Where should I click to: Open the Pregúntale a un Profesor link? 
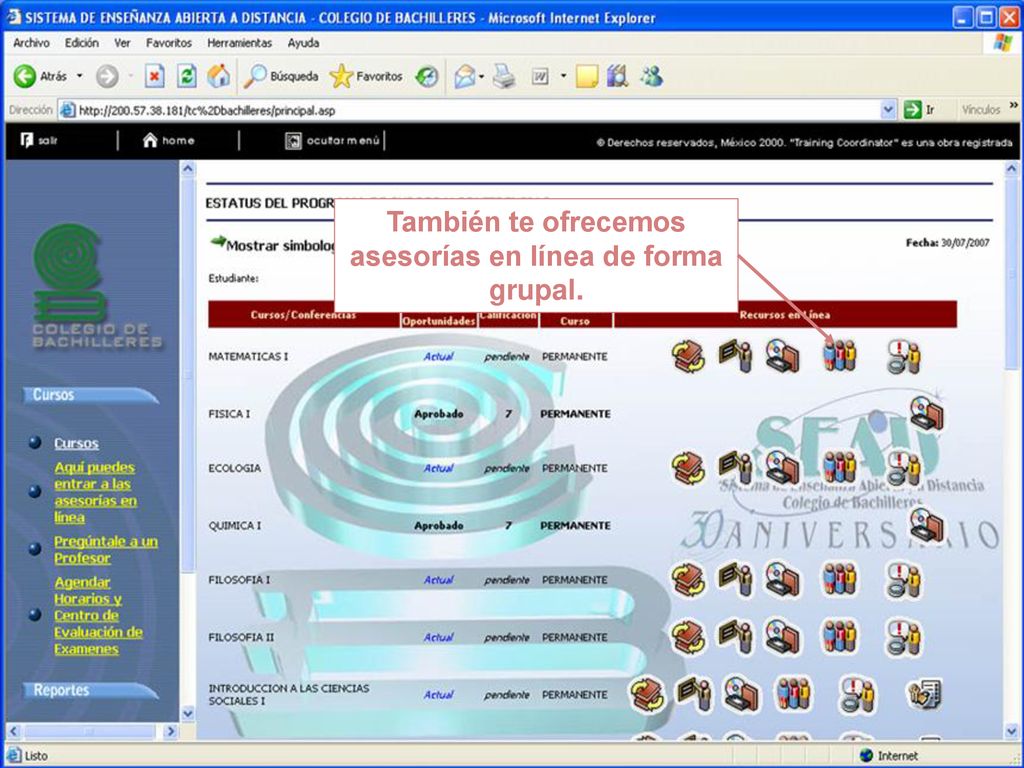[106, 550]
